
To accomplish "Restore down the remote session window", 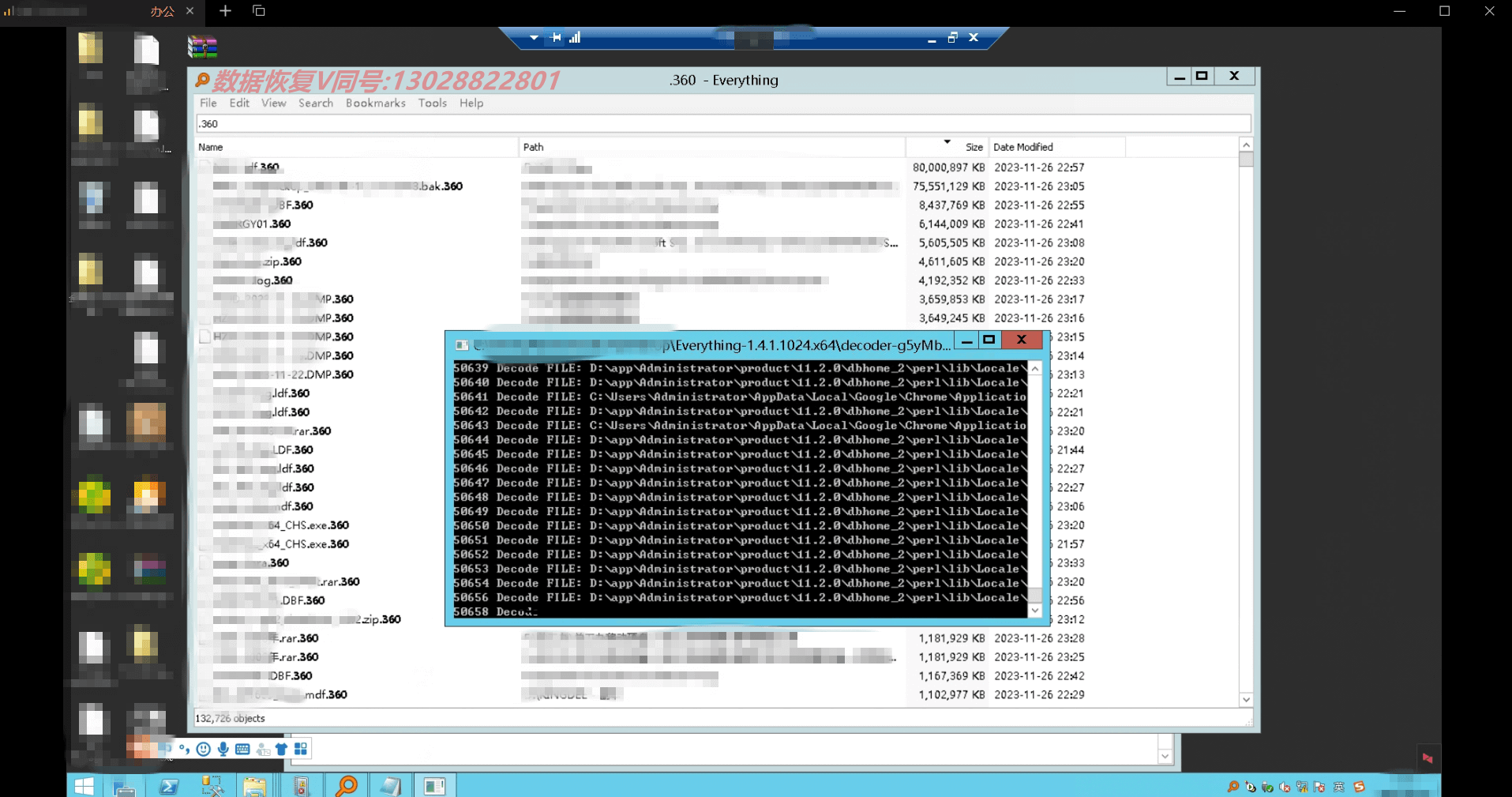I will (952, 37).
